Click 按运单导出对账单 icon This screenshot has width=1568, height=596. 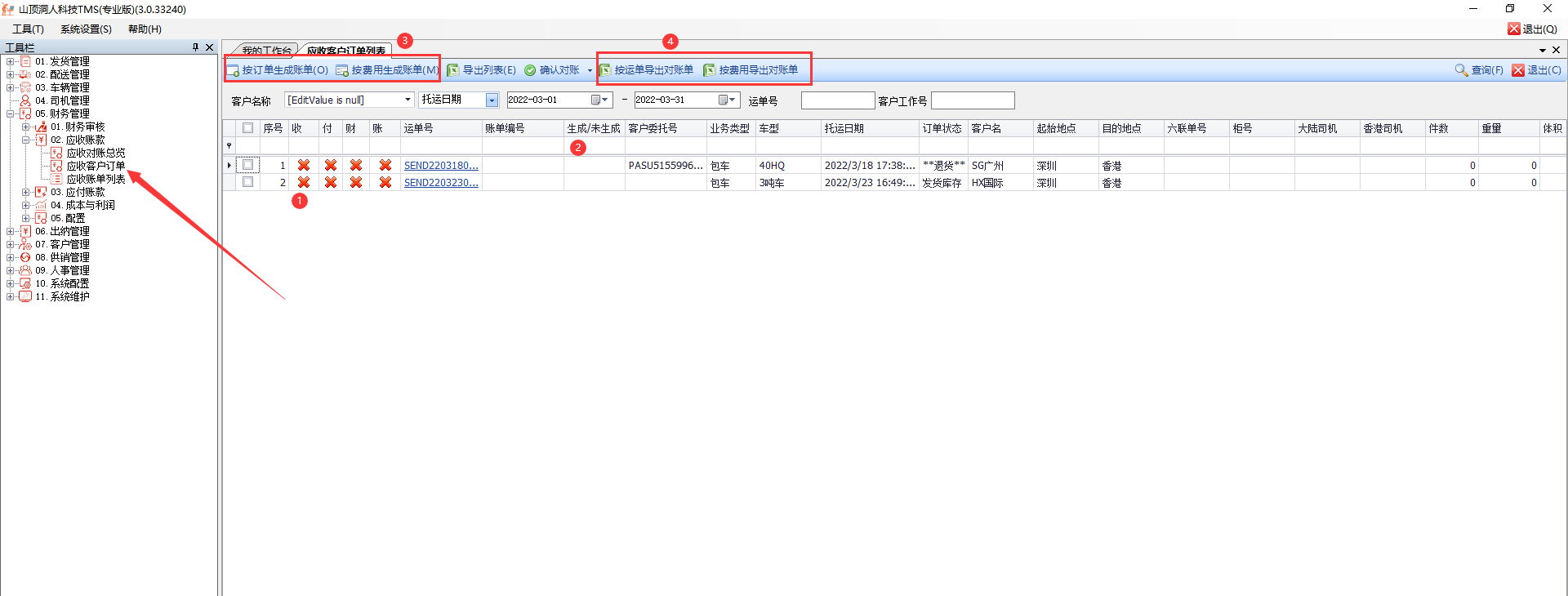point(605,70)
